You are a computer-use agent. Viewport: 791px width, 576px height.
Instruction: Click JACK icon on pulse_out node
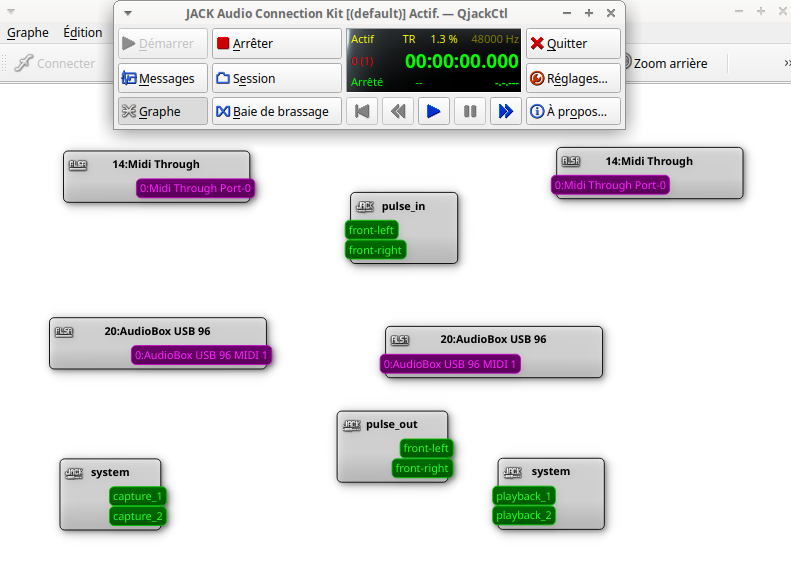click(352, 425)
